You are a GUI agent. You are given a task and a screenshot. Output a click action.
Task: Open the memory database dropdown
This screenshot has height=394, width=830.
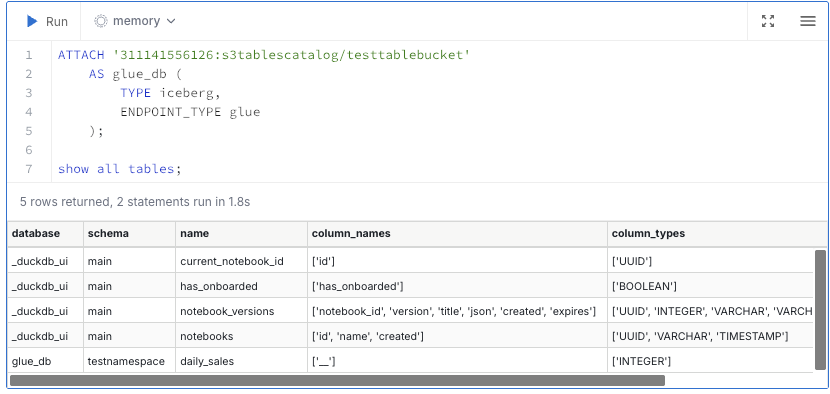point(135,21)
